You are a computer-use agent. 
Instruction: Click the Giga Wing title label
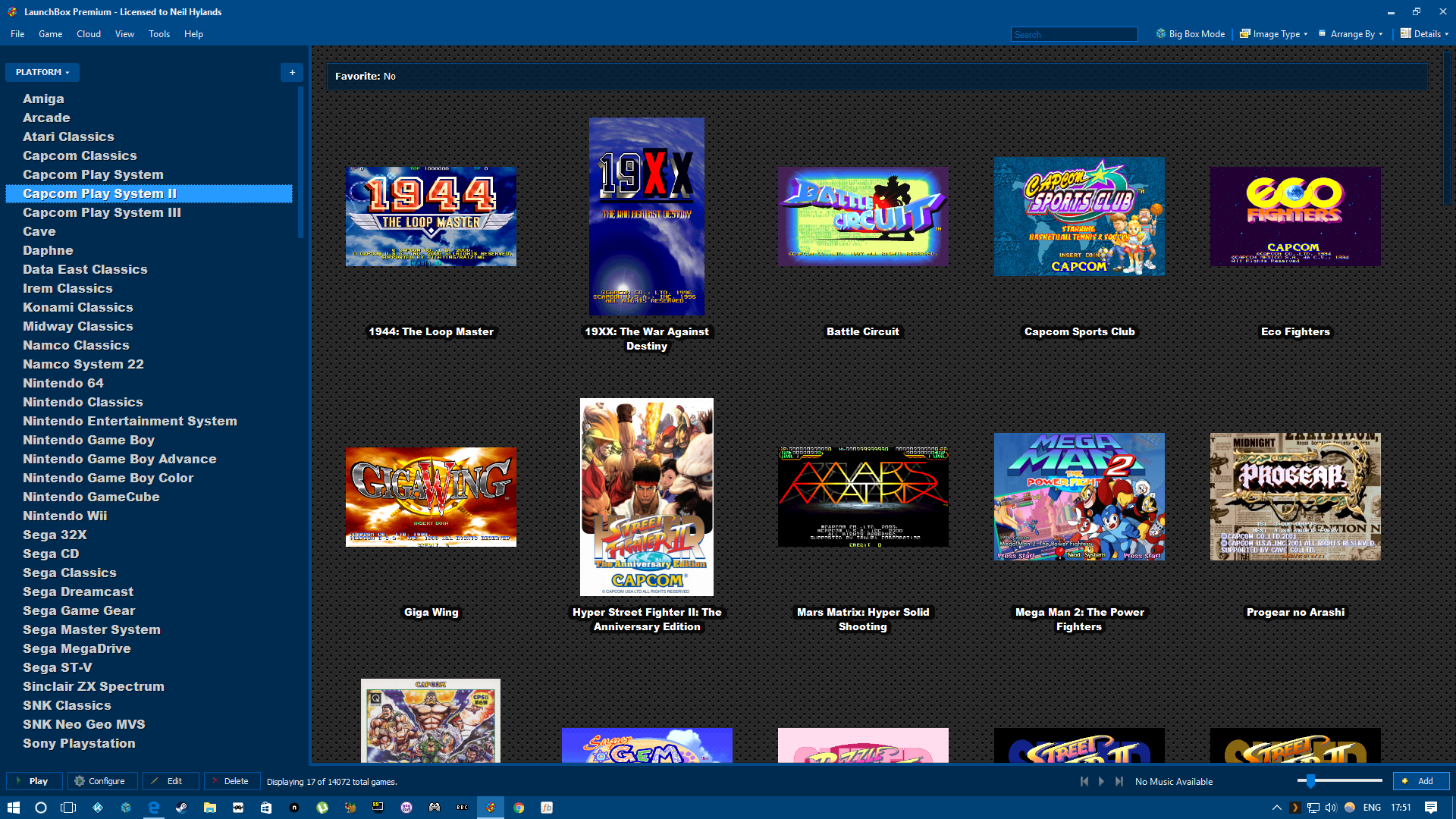click(x=431, y=612)
